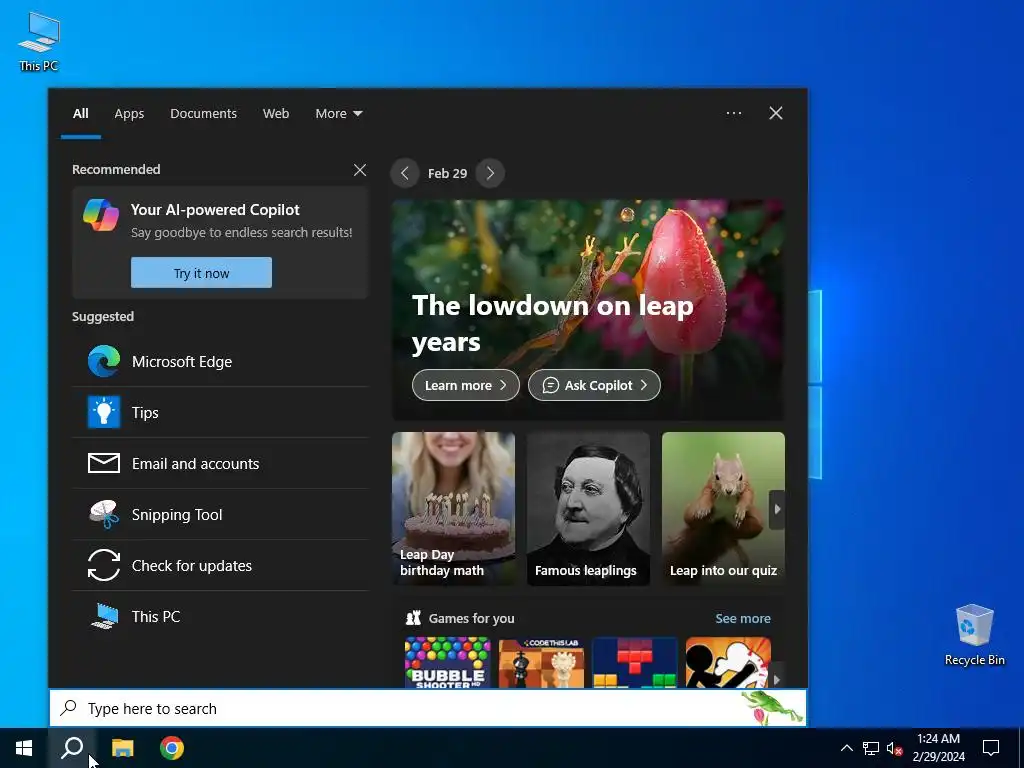Open the Tips app suggestion

[x=221, y=412]
